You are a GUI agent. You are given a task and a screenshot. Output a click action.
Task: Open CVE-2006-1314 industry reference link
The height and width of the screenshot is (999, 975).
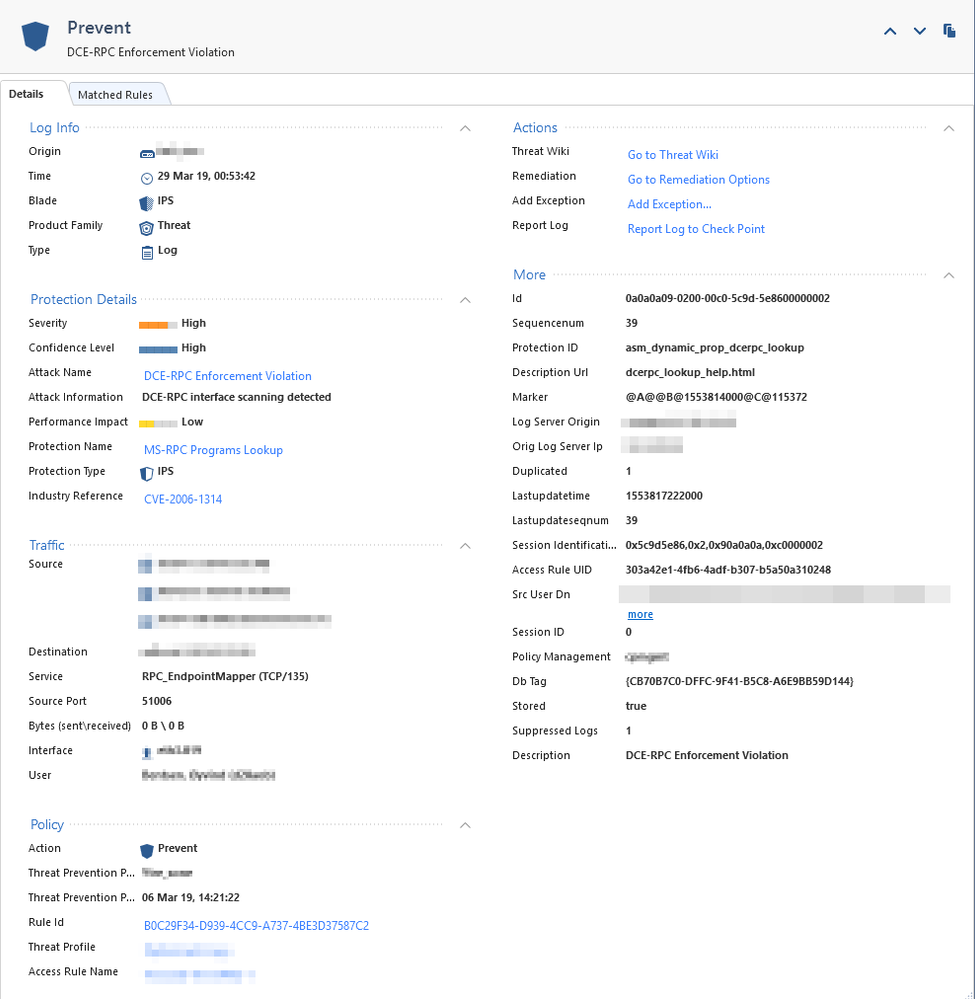click(x=183, y=499)
